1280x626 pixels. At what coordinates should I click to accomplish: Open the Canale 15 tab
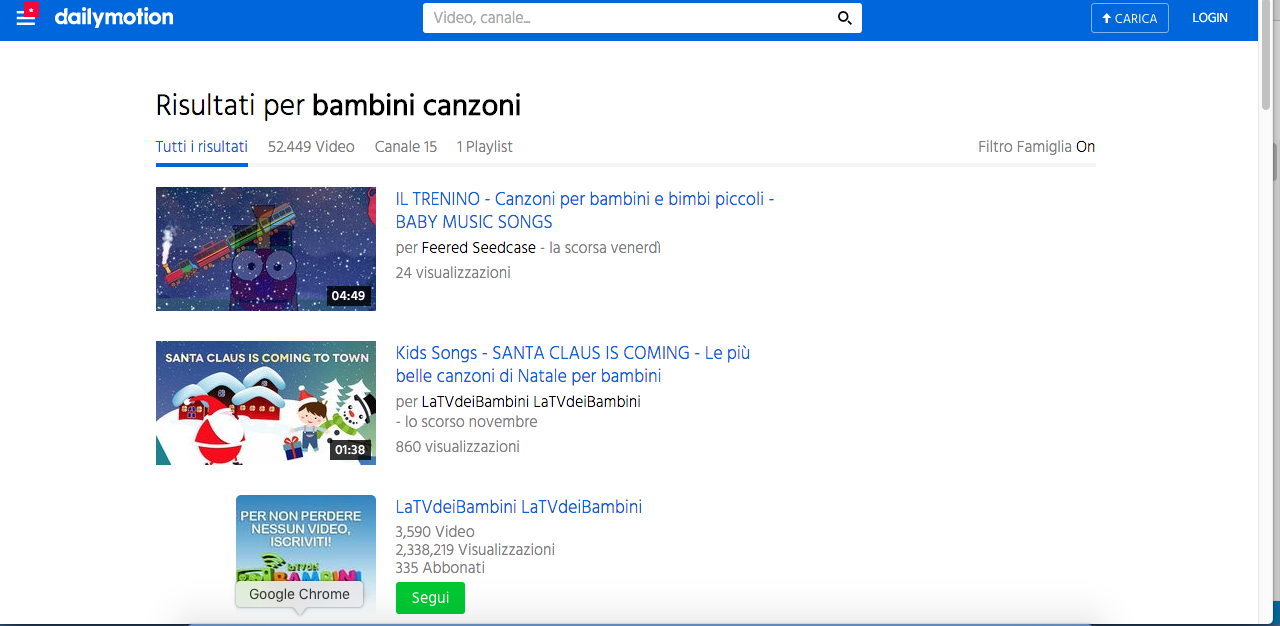coord(405,147)
